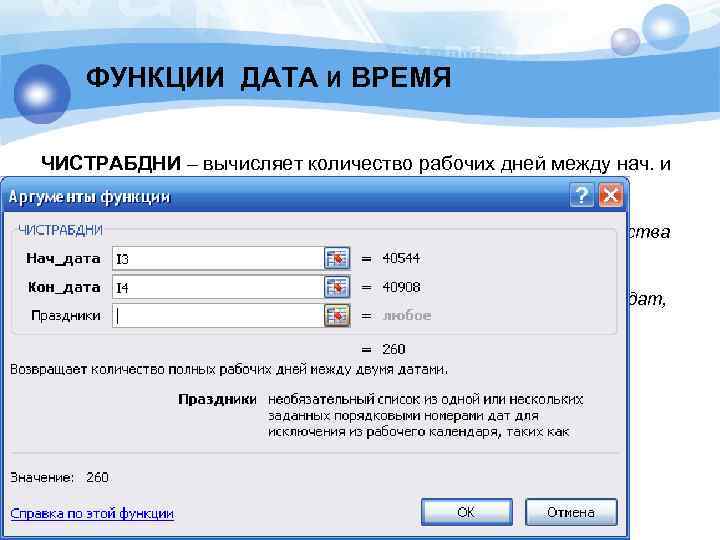Click the grey любое placeholder value
The height and width of the screenshot is (540, 720).
click(407, 315)
